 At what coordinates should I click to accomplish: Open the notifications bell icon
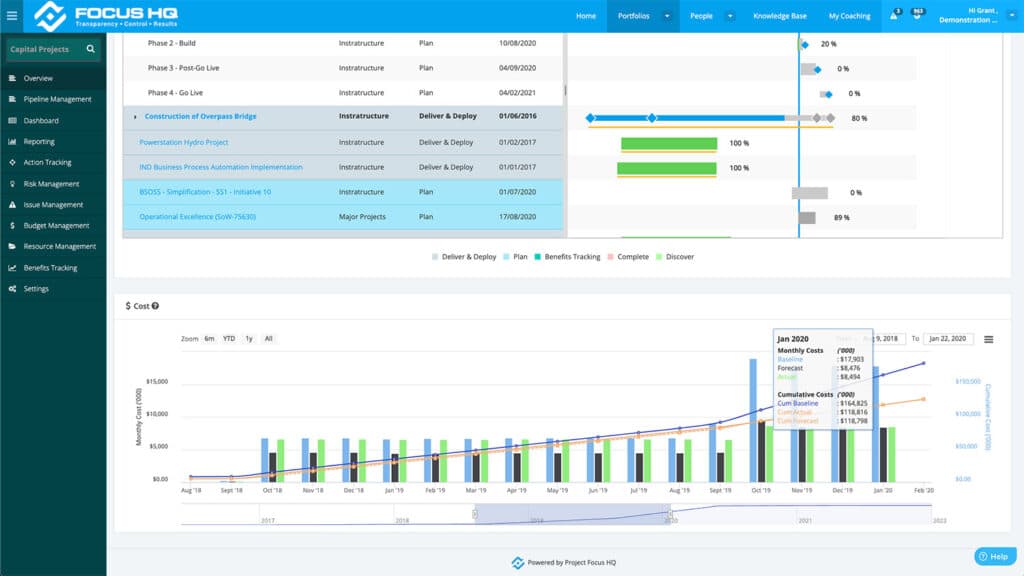click(x=894, y=16)
